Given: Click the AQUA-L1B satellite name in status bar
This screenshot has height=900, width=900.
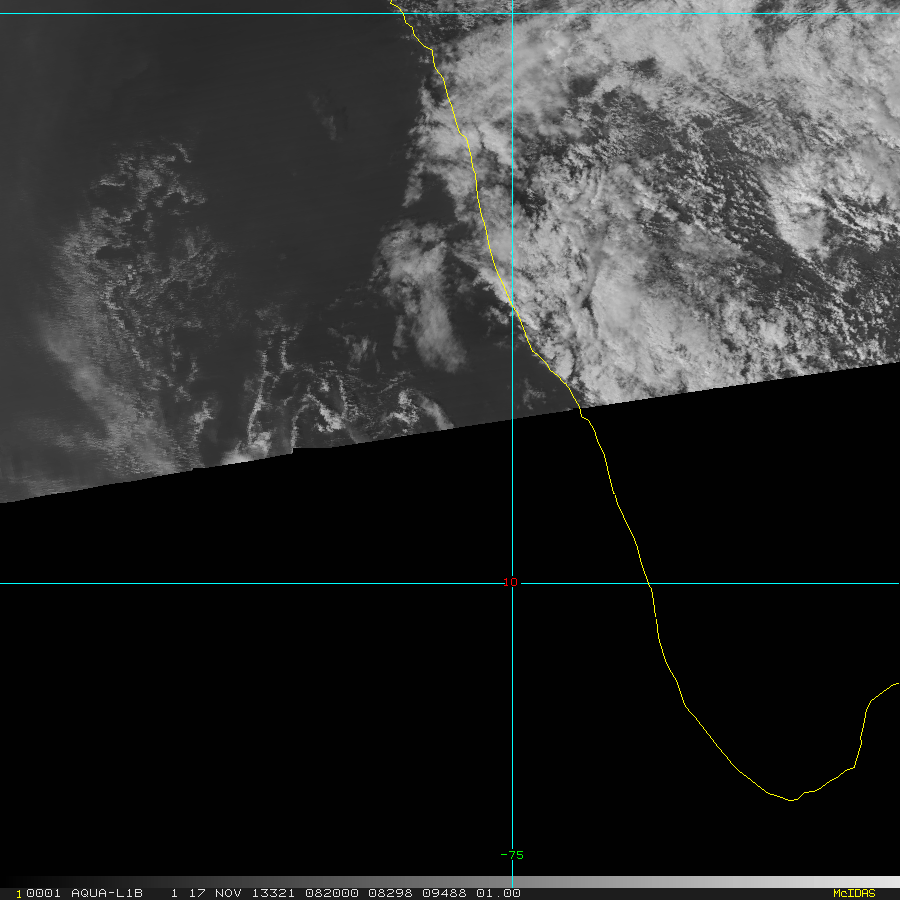Looking at the screenshot, I should coord(107,893).
